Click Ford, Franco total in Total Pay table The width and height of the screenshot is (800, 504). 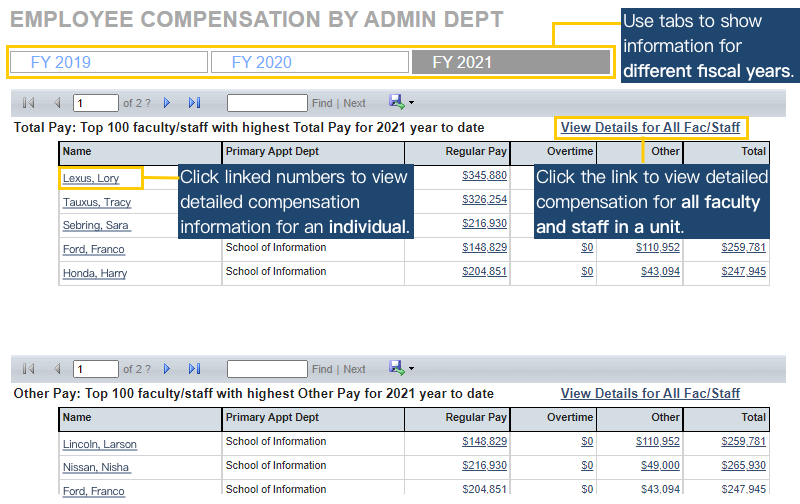[x=743, y=247]
